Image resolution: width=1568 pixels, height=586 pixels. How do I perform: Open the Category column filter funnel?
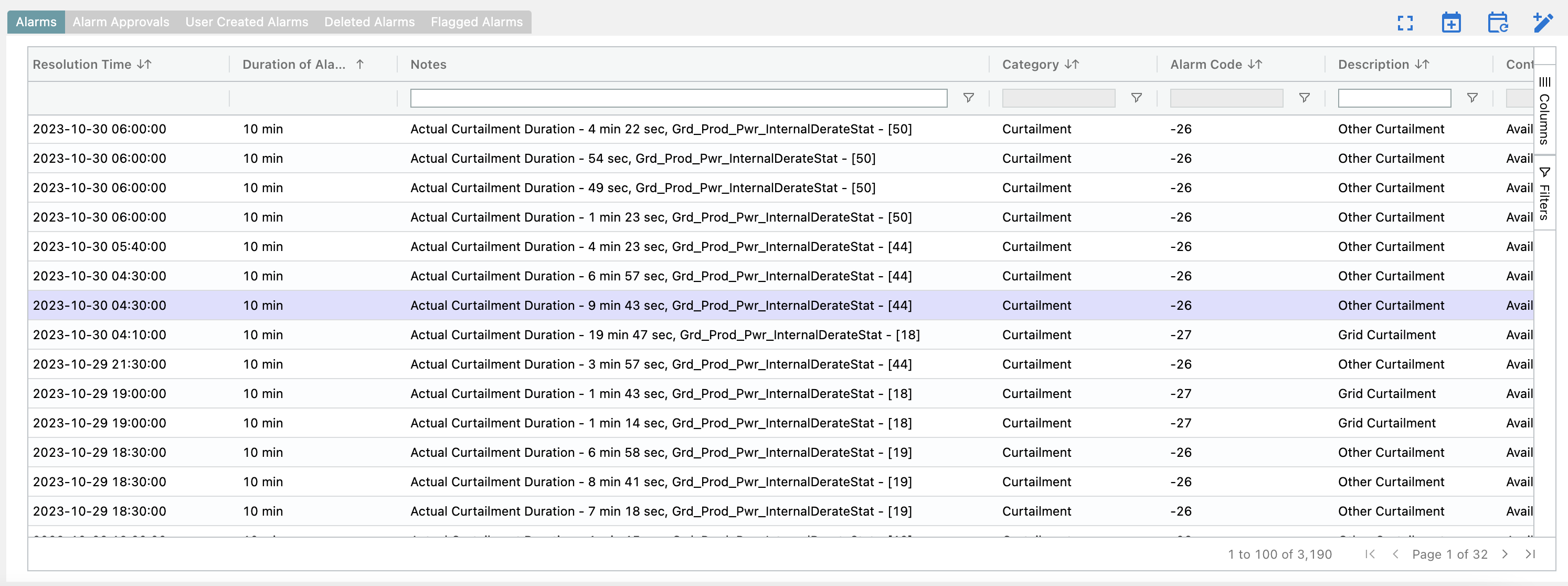1137,98
